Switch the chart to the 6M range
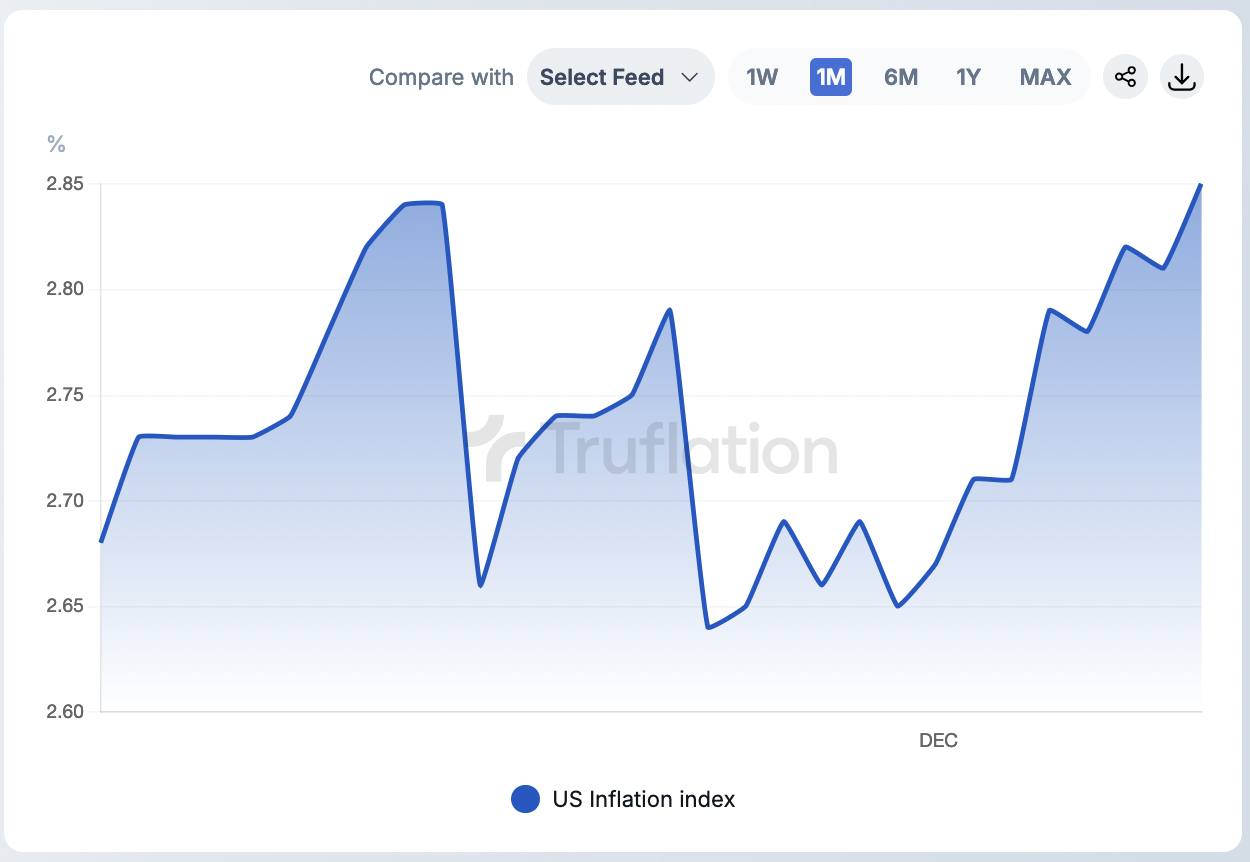This screenshot has height=862, width=1250. click(900, 77)
